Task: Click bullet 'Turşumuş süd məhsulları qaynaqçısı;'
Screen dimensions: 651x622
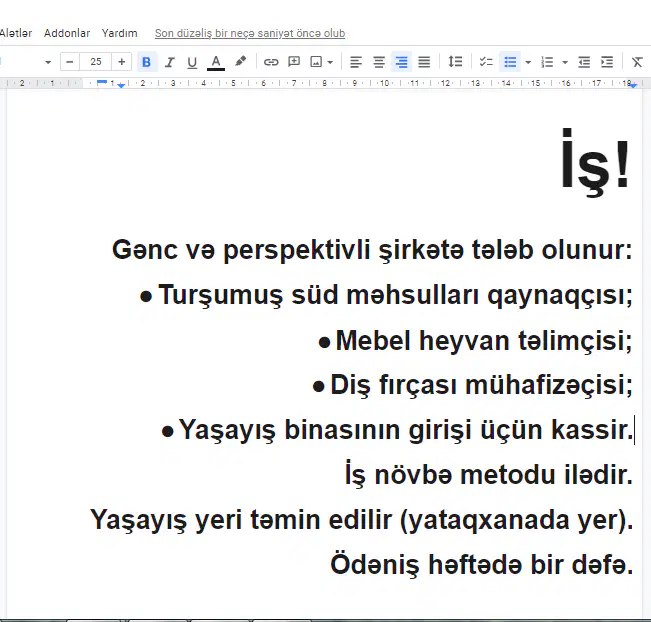Action: pos(396,295)
